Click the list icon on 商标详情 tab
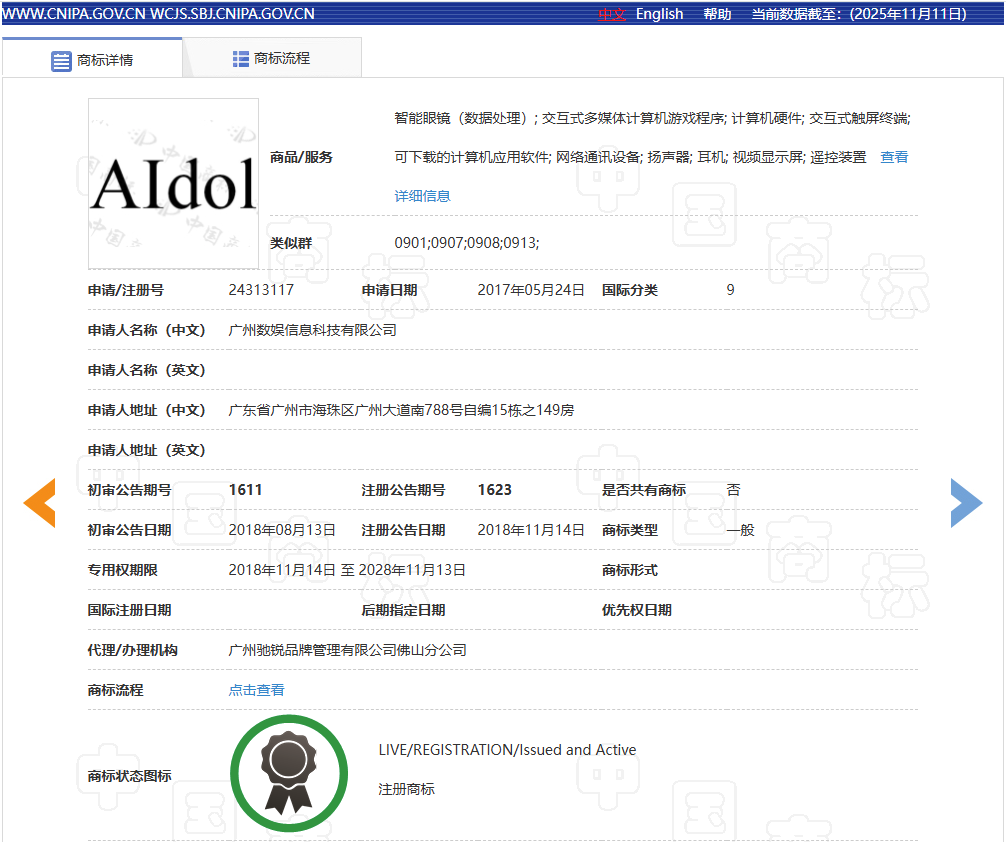This screenshot has height=842, width=1006. point(61,60)
